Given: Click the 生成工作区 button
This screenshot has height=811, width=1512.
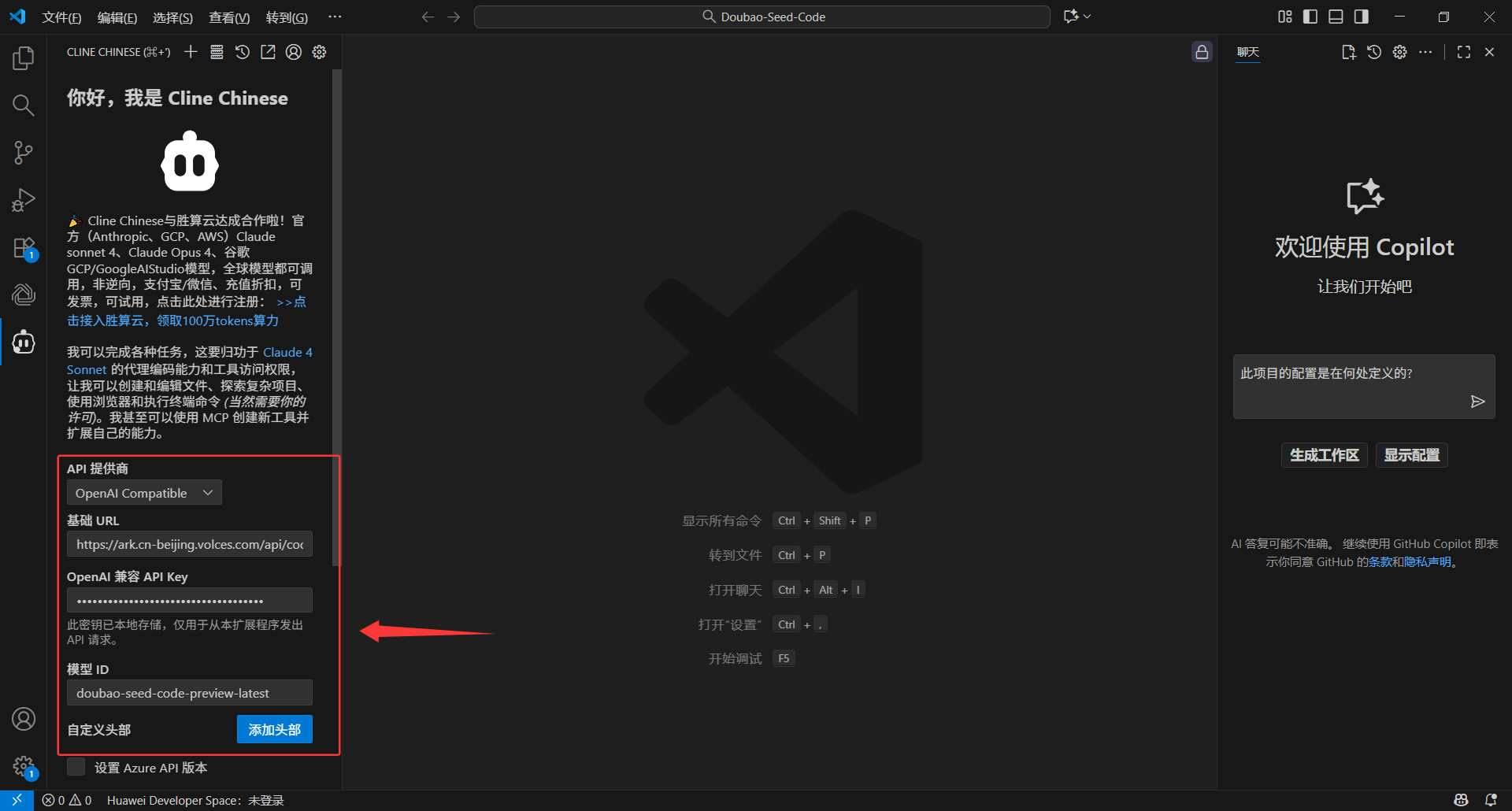Looking at the screenshot, I should (1325, 455).
